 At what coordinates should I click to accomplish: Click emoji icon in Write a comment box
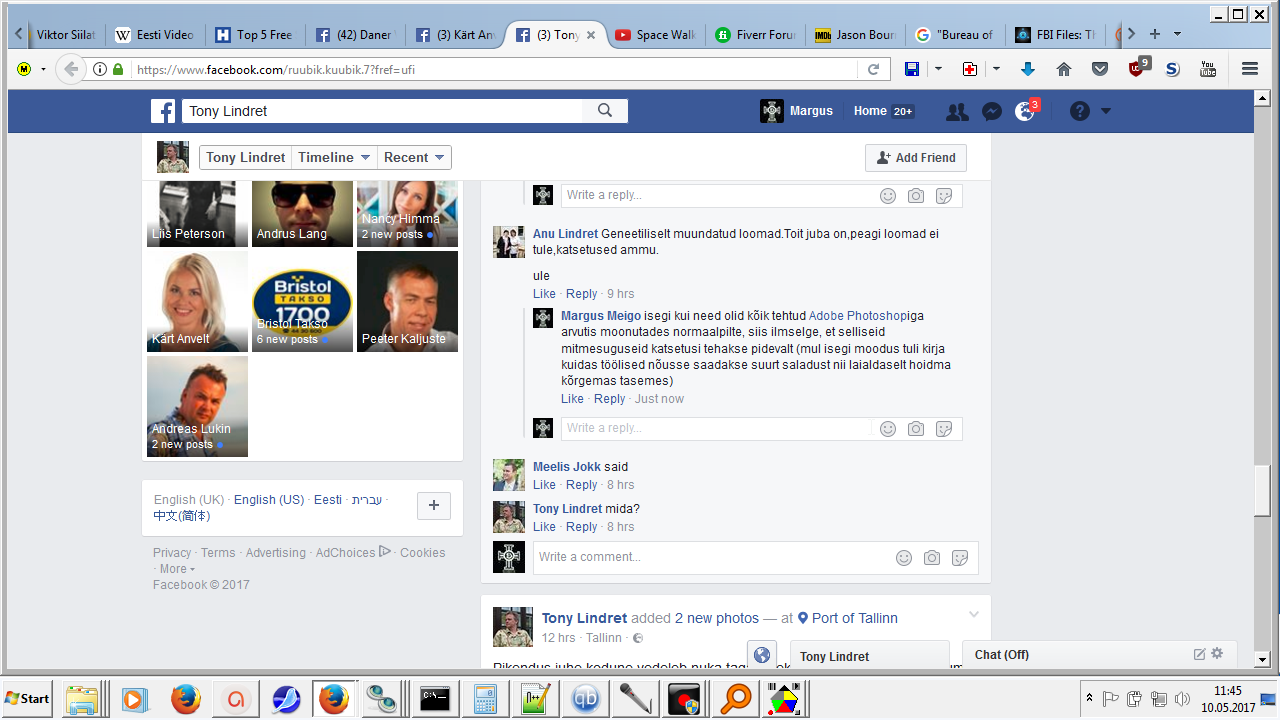(x=904, y=558)
